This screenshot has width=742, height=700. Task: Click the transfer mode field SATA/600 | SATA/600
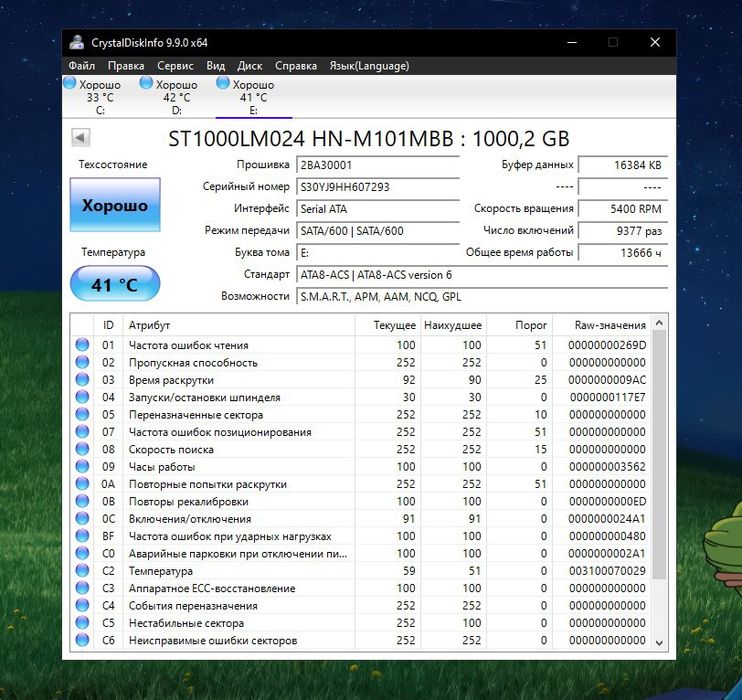point(378,231)
